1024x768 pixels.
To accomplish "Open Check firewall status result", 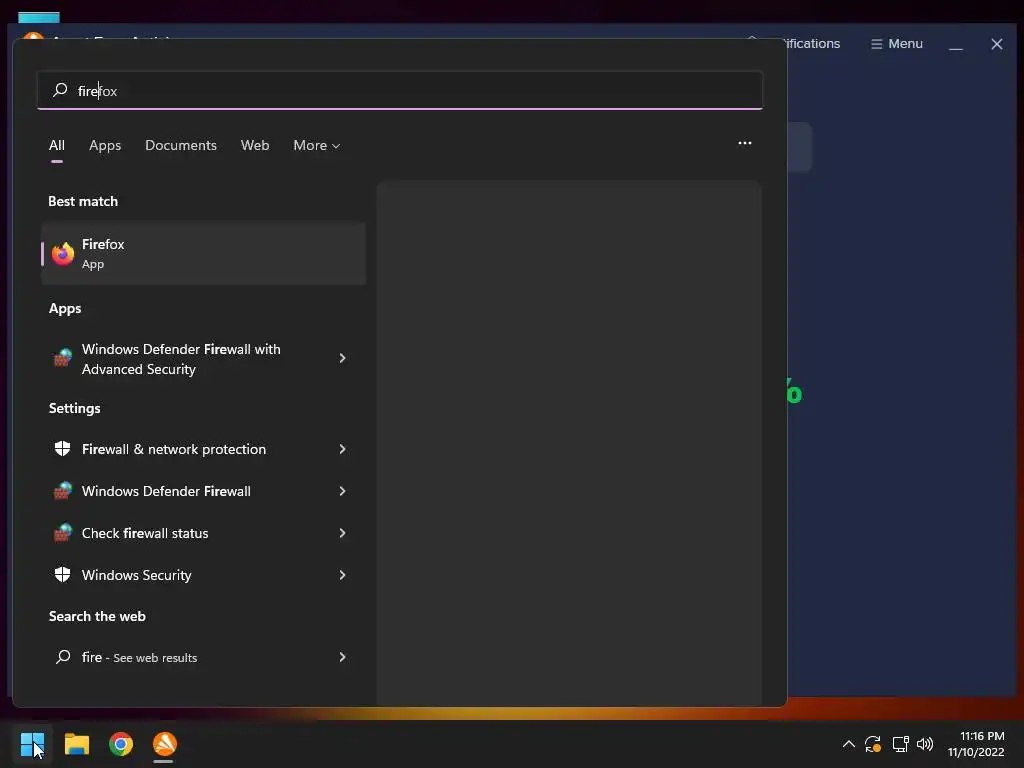I will pyautogui.click(x=203, y=533).
